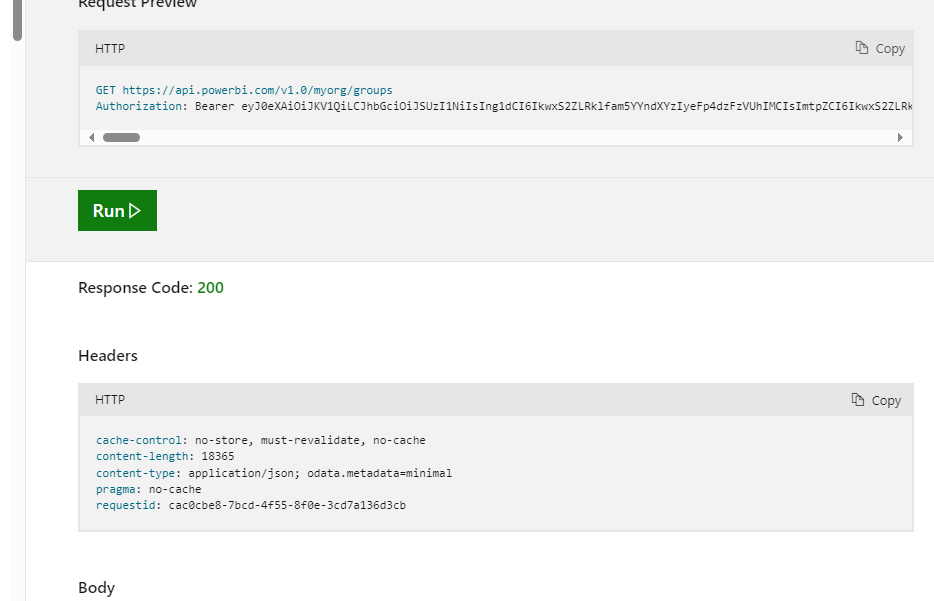Click the copy icon in Headers block
934x601 pixels.
(858, 400)
